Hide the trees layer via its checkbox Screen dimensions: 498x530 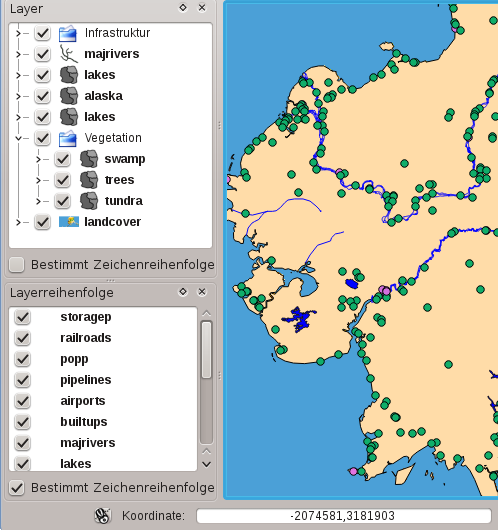(x=63, y=180)
